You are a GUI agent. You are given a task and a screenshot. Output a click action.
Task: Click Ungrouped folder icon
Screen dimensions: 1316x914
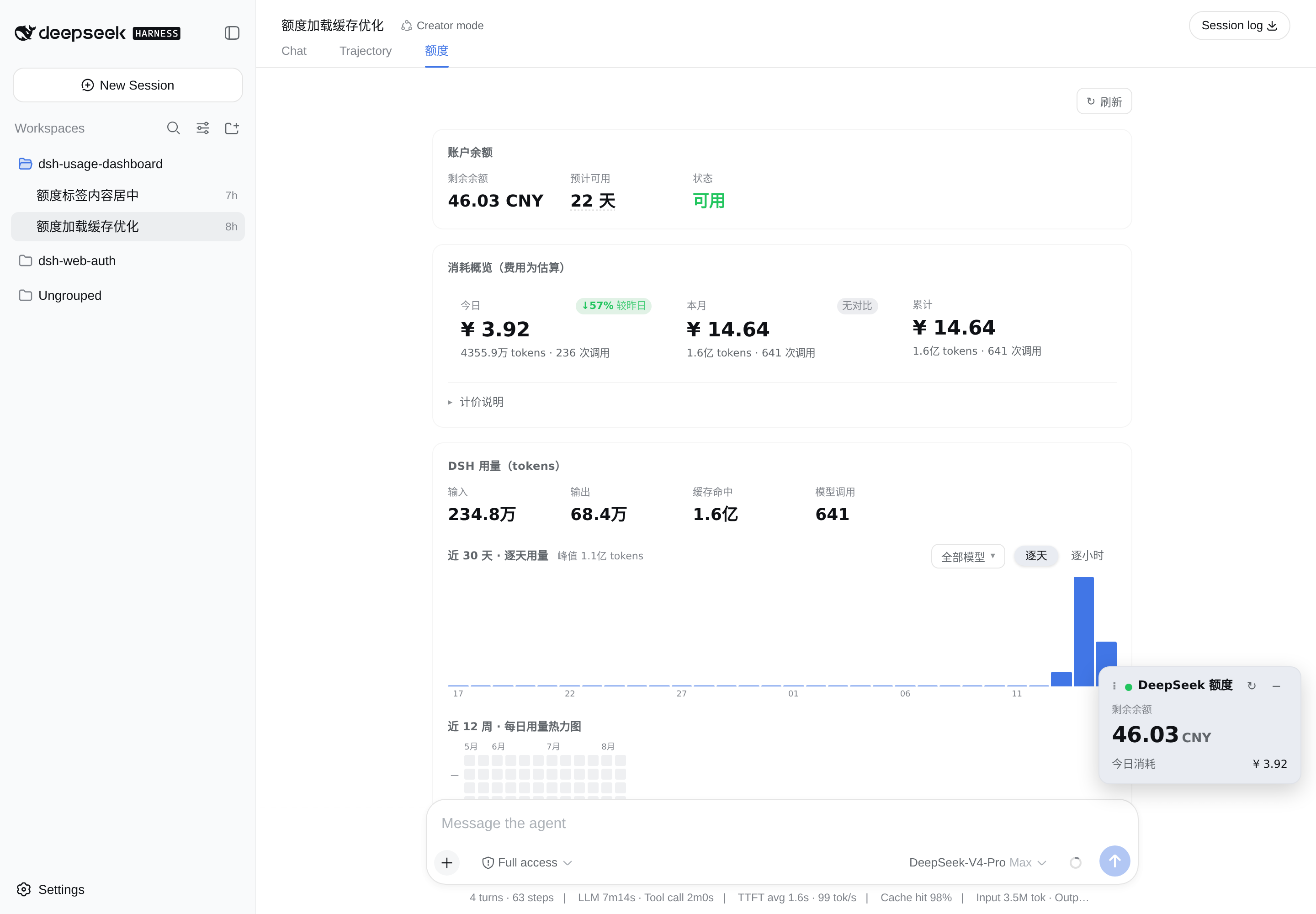click(25, 296)
